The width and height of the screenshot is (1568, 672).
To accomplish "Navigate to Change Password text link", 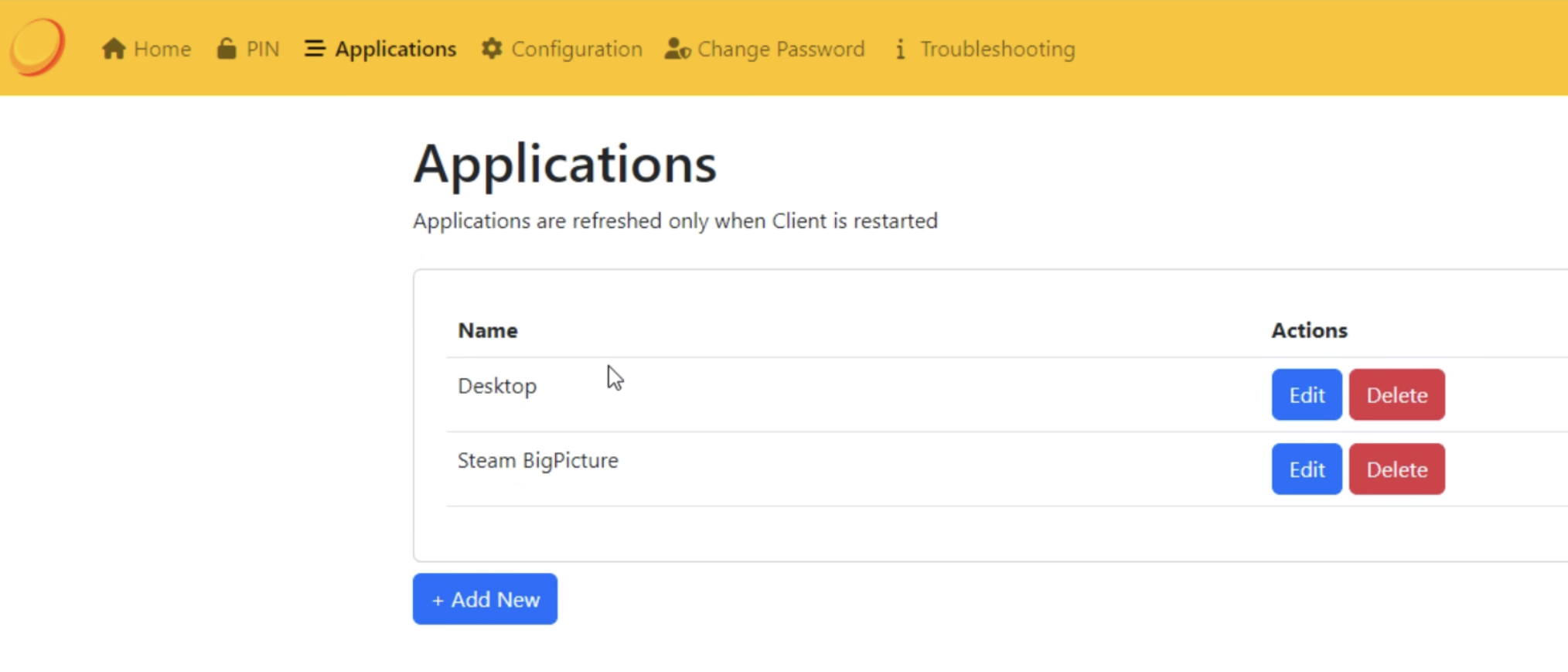I will (781, 49).
